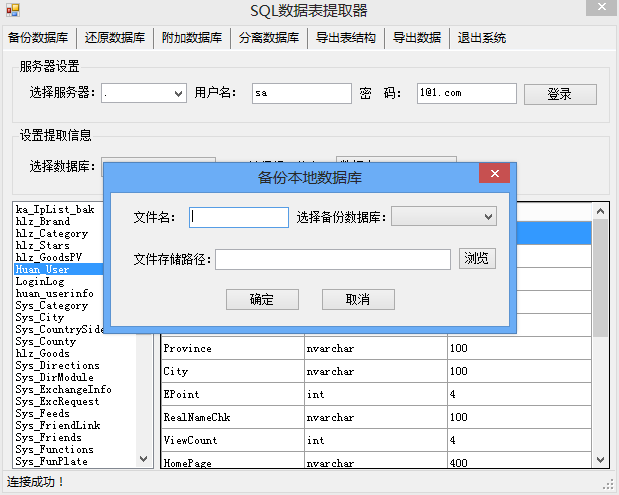The width and height of the screenshot is (619, 495).
Task: Click the app icon in title bar
Action: 13,10
